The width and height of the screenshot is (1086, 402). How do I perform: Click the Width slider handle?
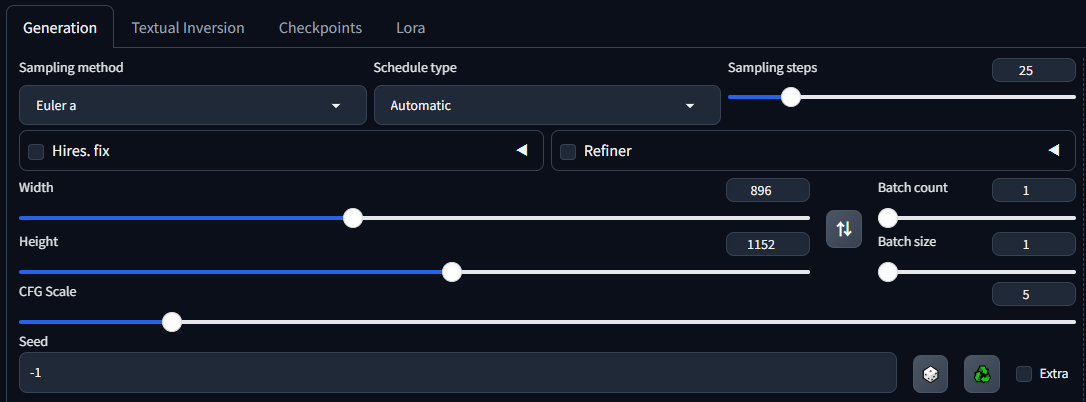(x=353, y=217)
